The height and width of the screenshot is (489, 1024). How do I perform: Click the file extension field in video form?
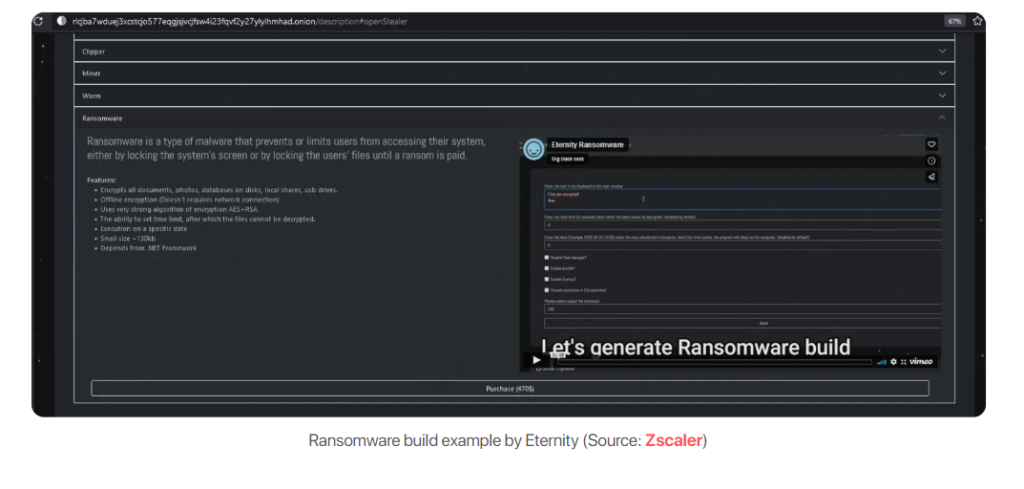click(x=743, y=309)
